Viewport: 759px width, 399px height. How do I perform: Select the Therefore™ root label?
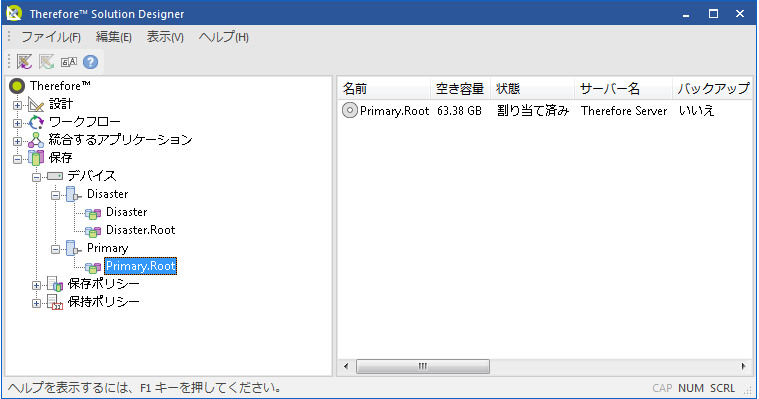61,86
